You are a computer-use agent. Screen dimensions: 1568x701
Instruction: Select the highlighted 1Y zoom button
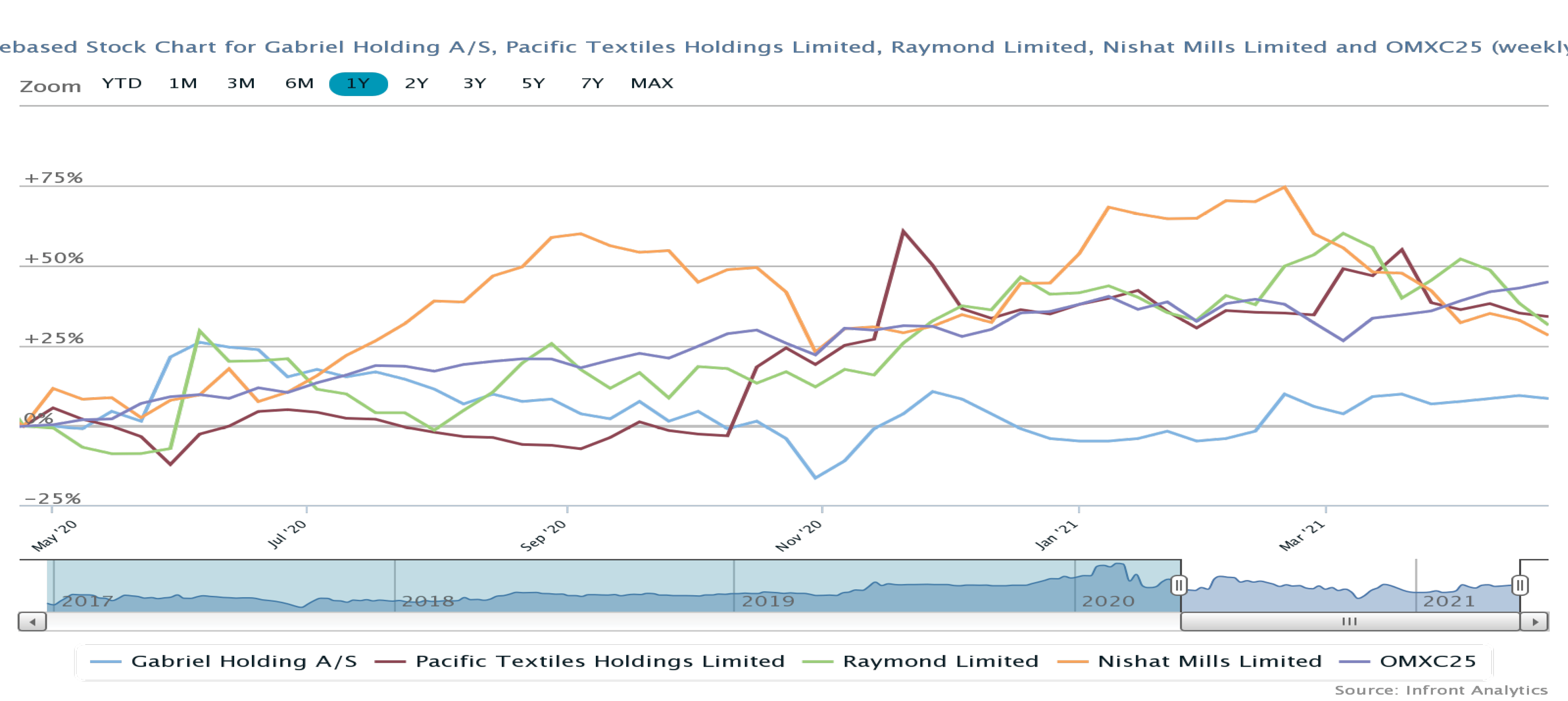(358, 84)
